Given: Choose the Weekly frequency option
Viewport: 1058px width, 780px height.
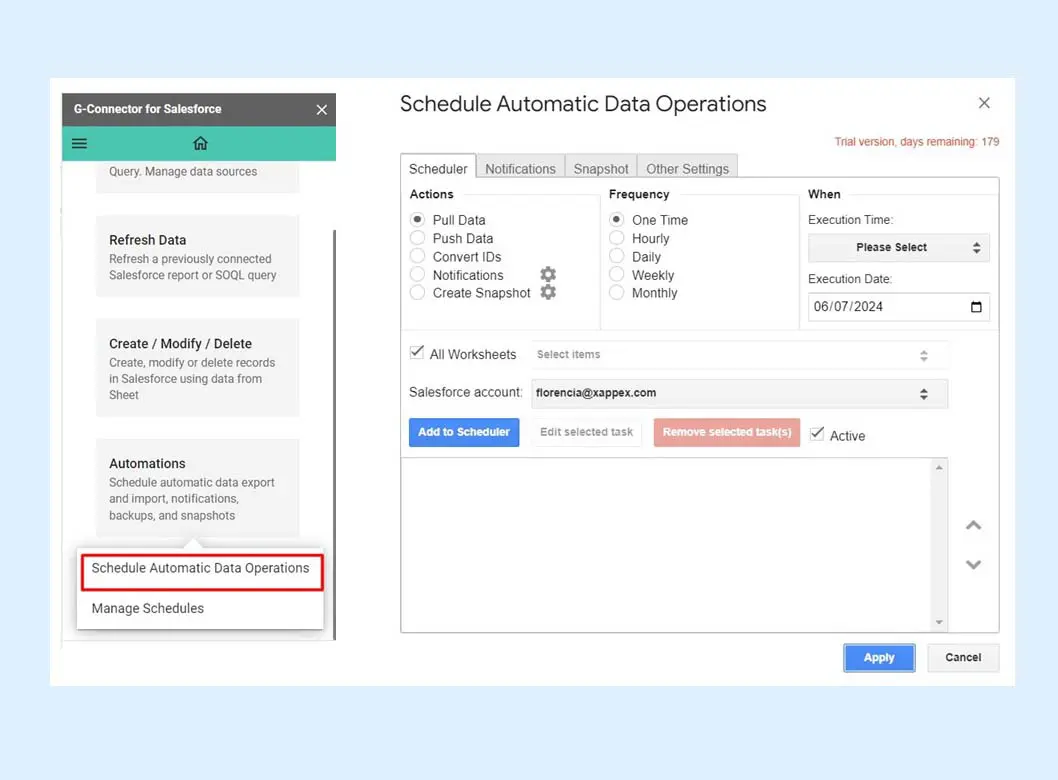Looking at the screenshot, I should pos(617,275).
